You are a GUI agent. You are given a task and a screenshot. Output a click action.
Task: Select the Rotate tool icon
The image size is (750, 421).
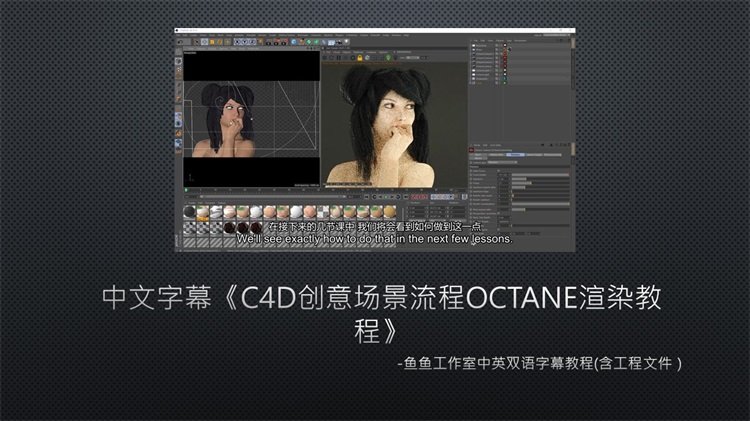[220, 42]
